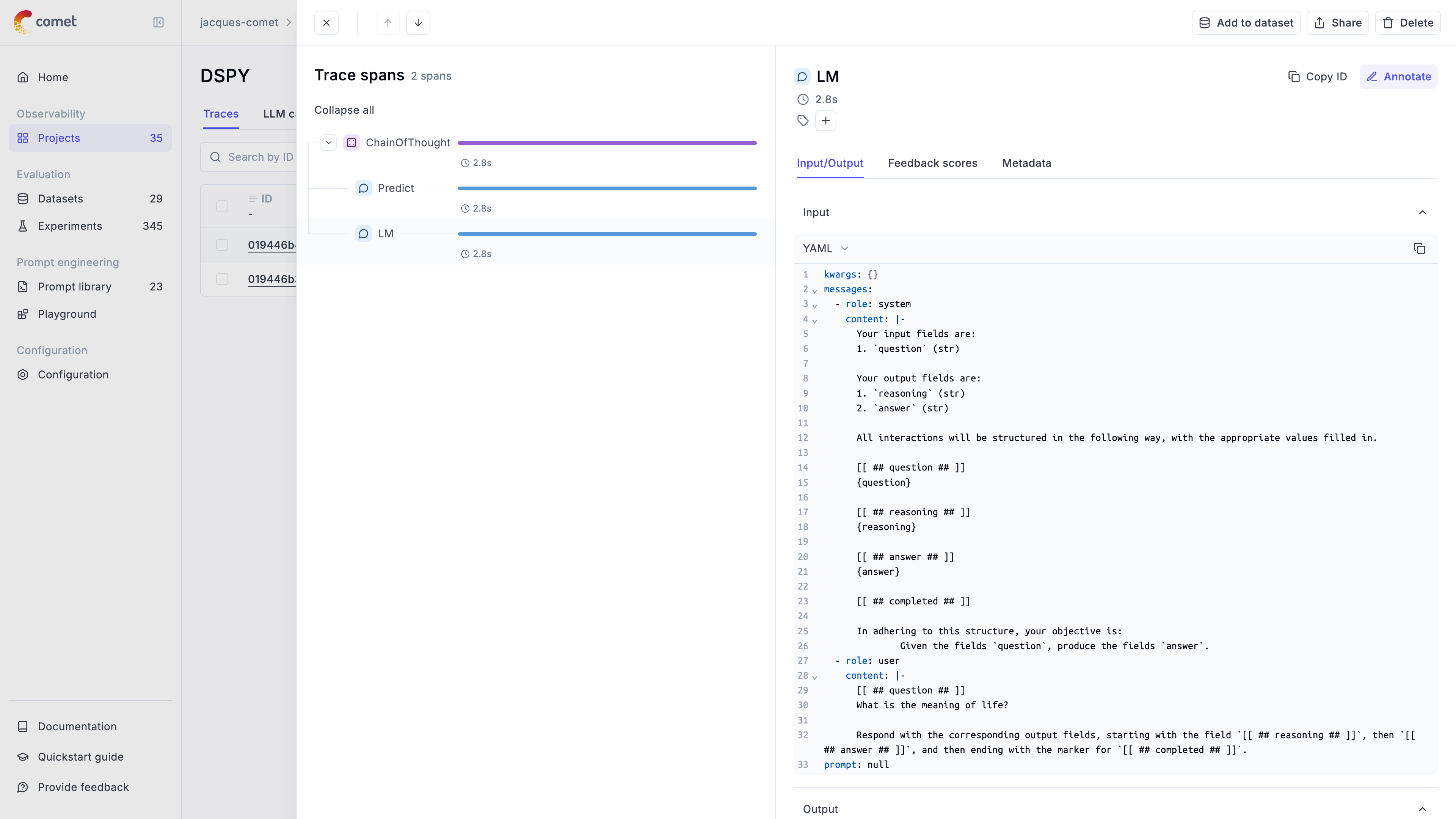The height and width of the screenshot is (819, 1456).
Task: Click the Predict span timeline bar
Action: pyautogui.click(x=607, y=188)
